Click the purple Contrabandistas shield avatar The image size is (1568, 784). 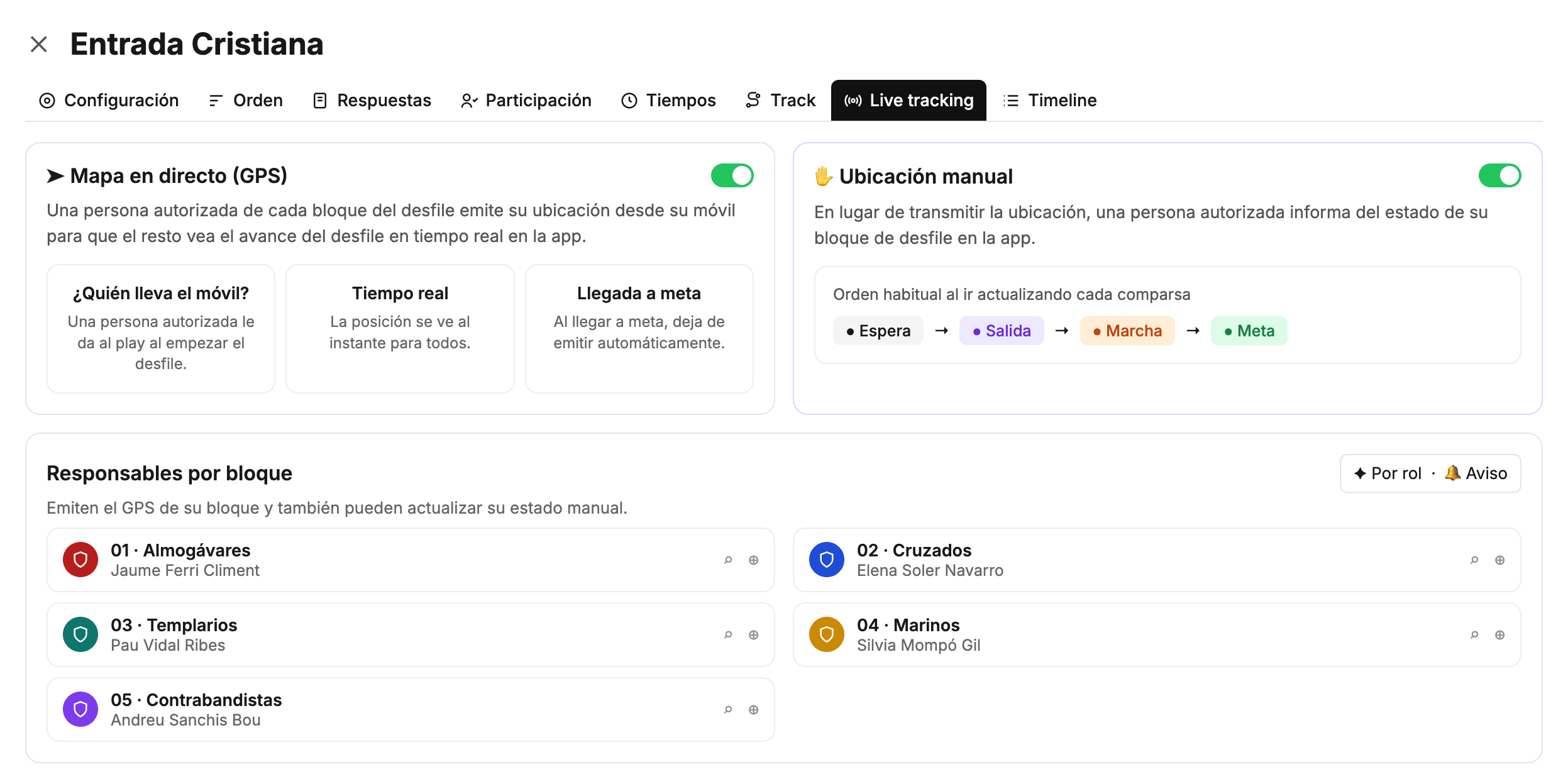click(80, 709)
